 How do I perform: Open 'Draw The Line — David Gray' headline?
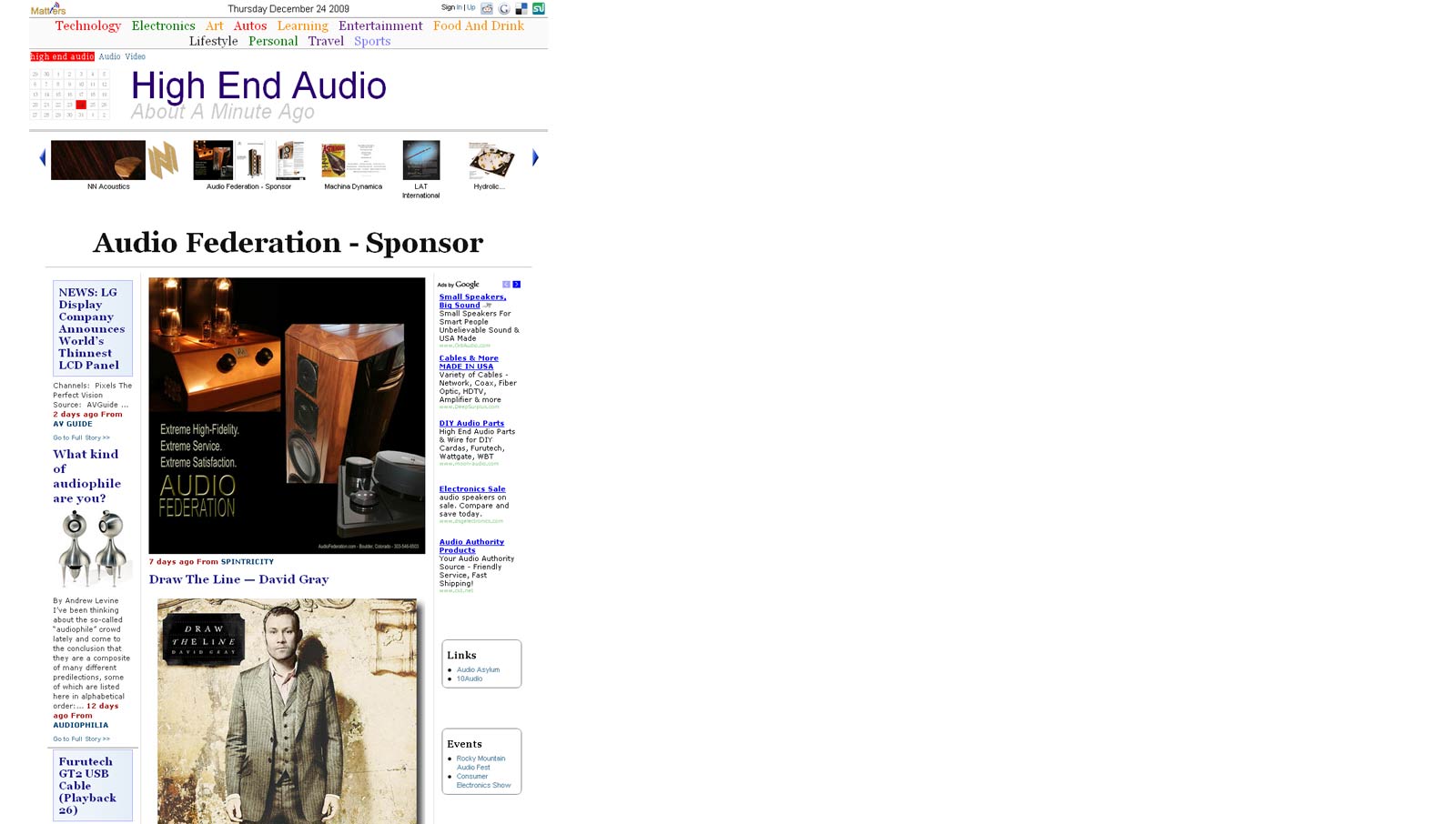[238, 579]
